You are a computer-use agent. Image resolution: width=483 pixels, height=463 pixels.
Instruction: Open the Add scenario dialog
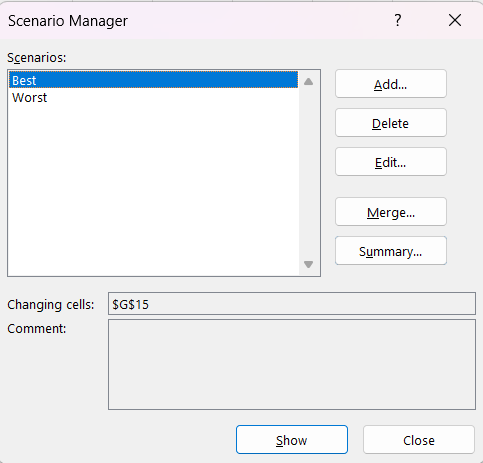[x=391, y=84]
